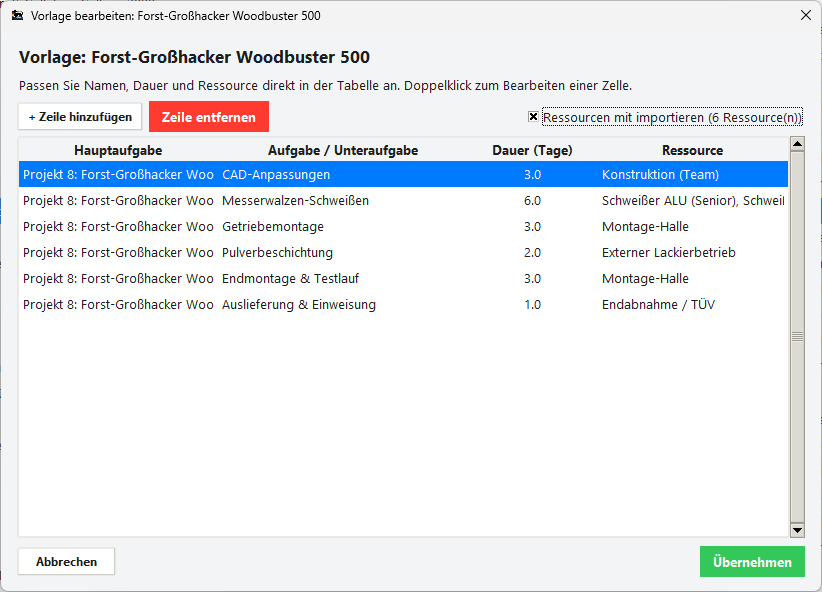
Task: Click the scrollbar up arrow
Action: pos(797,144)
